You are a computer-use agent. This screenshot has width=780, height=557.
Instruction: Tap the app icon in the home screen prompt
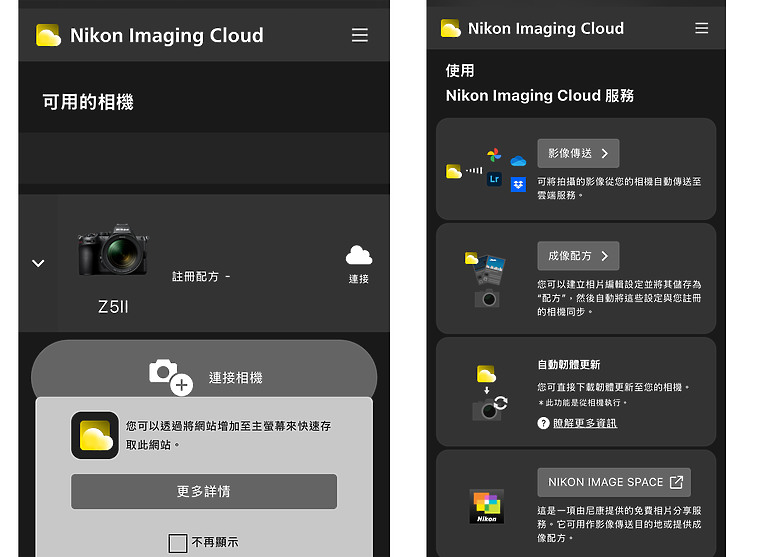pos(95,435)
